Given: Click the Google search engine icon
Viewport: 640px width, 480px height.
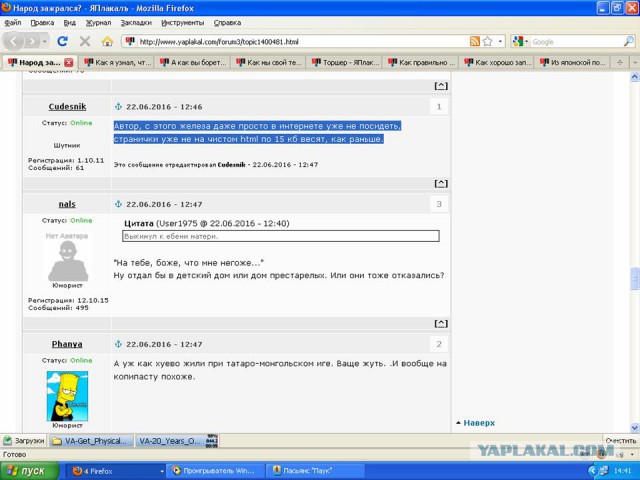Looking at the screenshot, I should coord(518,41).
